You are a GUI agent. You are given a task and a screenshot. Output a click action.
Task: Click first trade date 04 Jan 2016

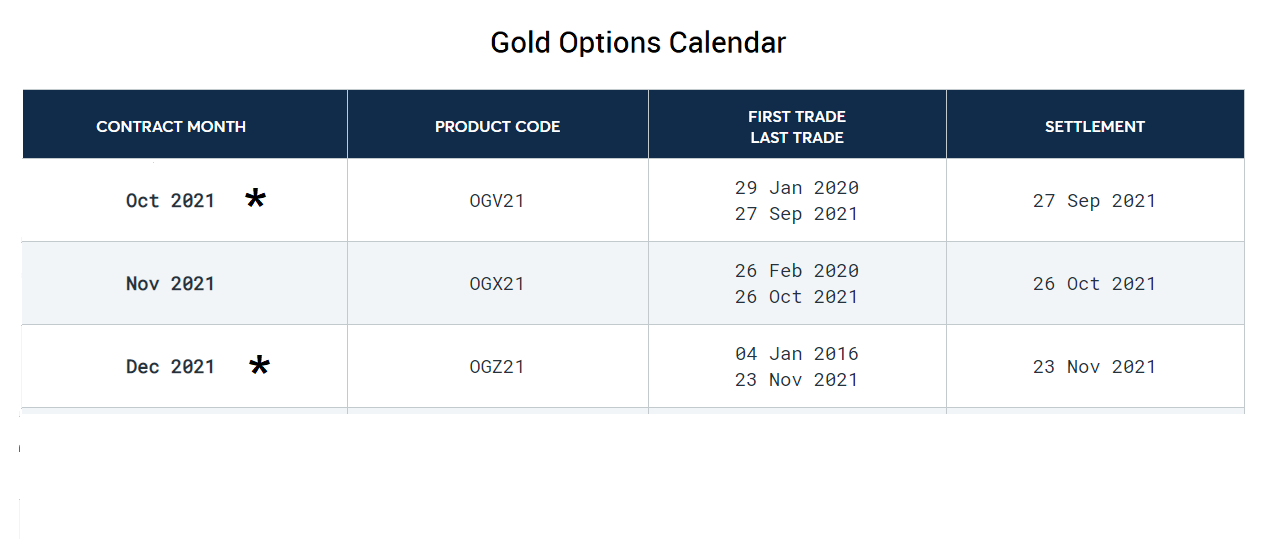tap(797, 354)
